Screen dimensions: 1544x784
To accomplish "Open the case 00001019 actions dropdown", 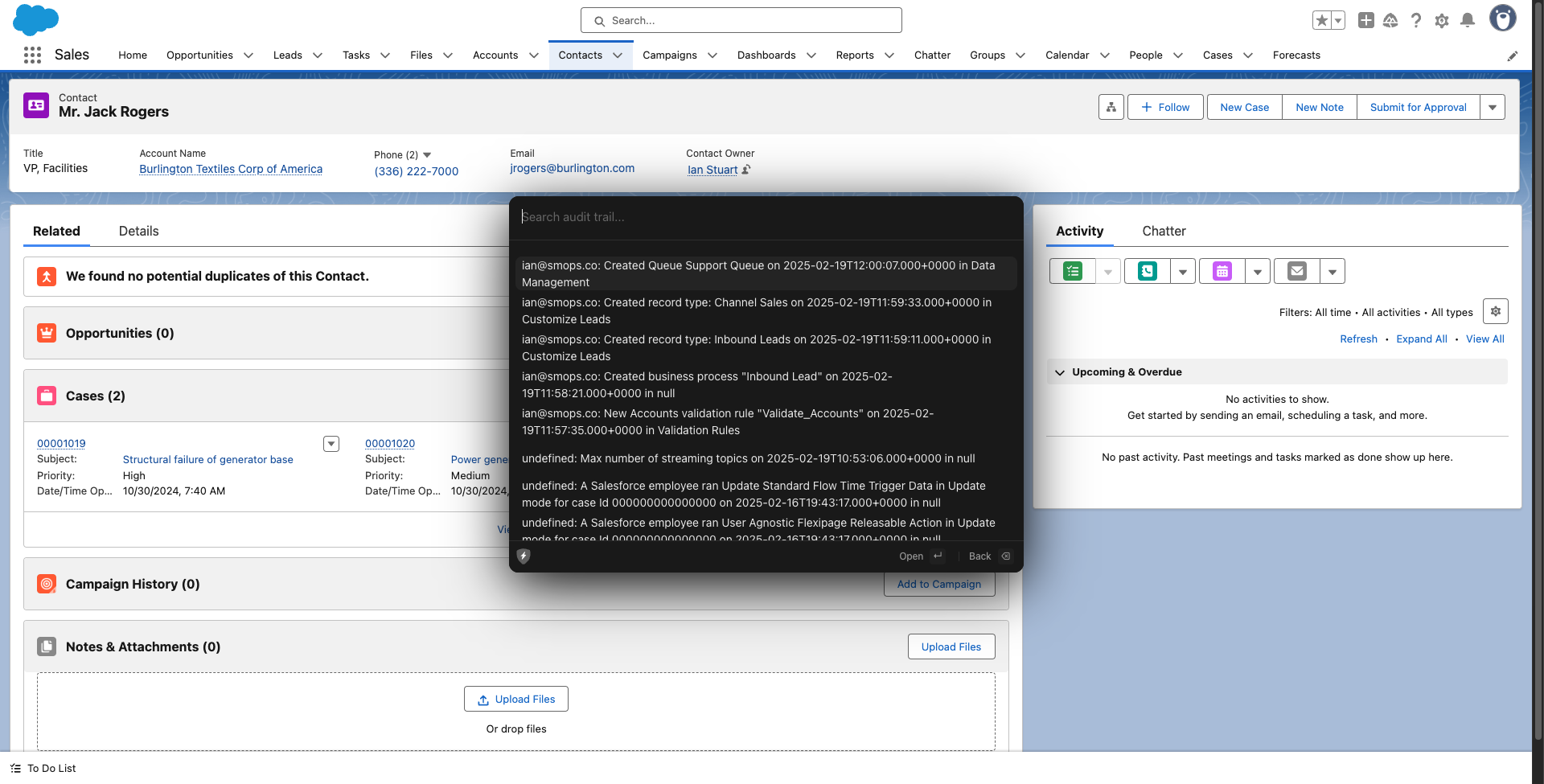I will click(x=331, y=444).
